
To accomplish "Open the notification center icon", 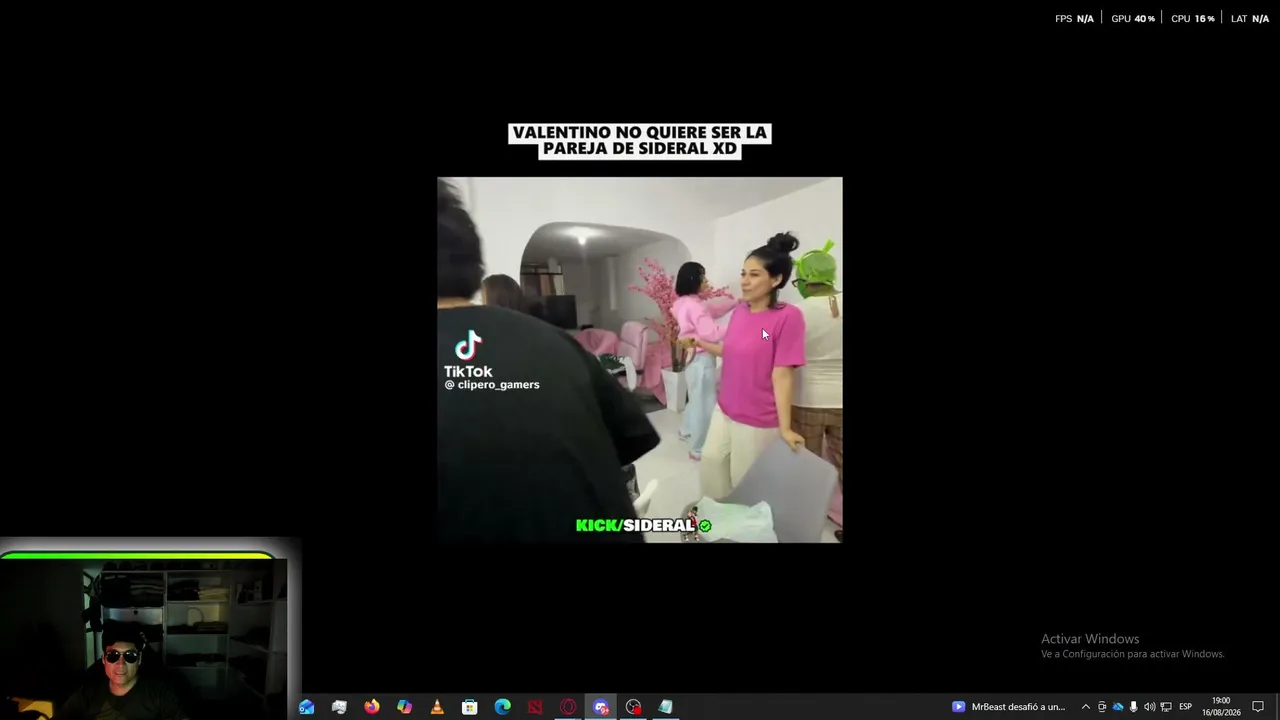I will (x=1258, y=707).
